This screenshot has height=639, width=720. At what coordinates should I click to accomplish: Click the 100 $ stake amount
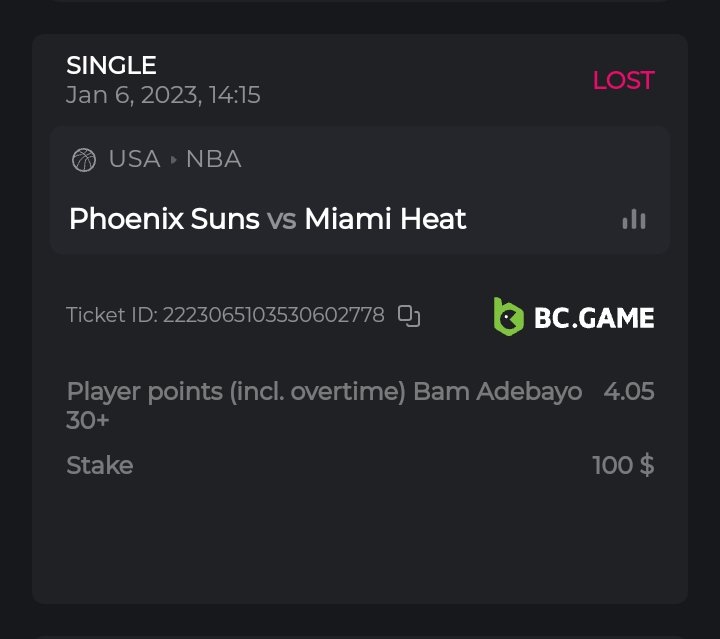(623, 466)
